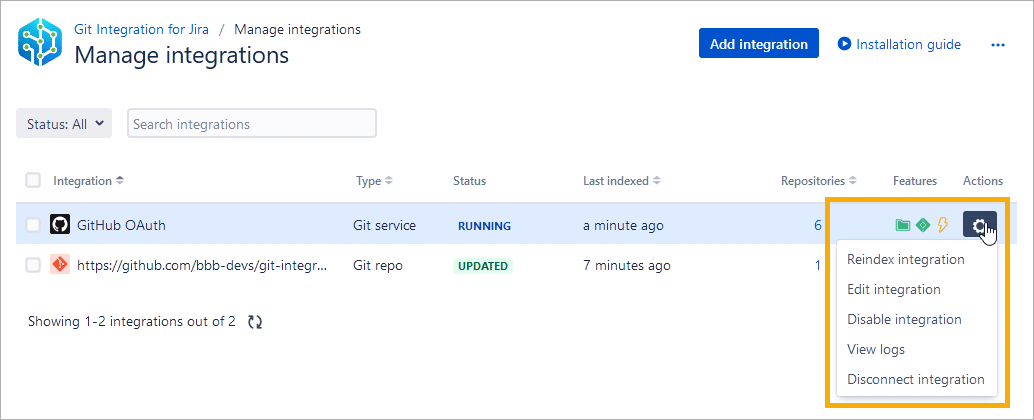Toggle the select-all integrations checkbox
The width and height of the screenshot is (1034, 420).
point(33,180)
